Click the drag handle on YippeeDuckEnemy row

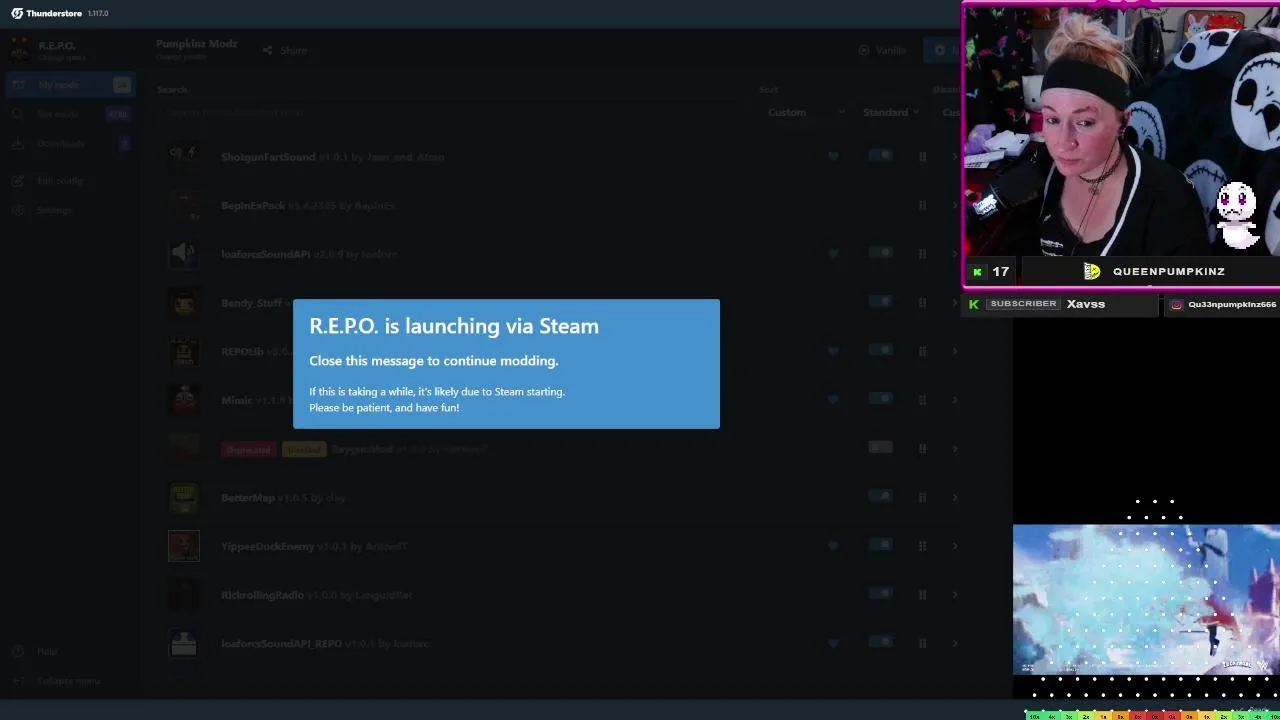click(x=922, y=545)
